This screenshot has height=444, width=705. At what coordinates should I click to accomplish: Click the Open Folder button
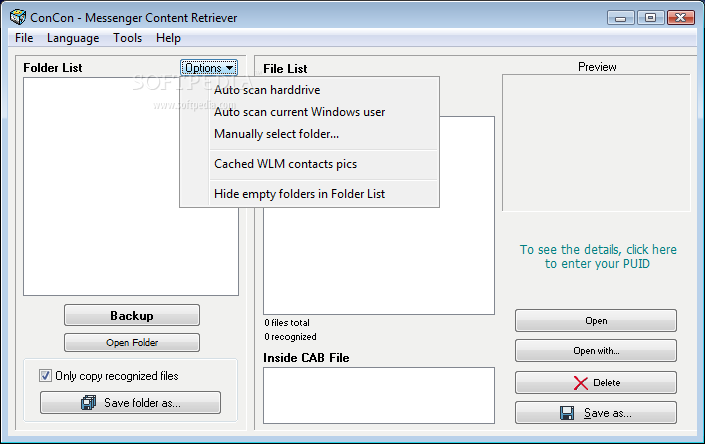[x=132, y=343]
